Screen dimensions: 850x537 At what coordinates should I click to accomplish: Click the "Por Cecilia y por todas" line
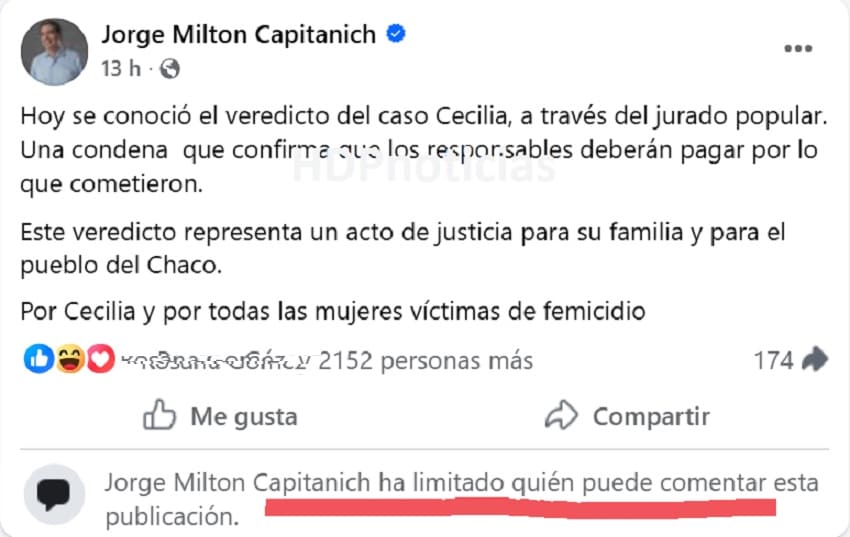tap(333, 311)
